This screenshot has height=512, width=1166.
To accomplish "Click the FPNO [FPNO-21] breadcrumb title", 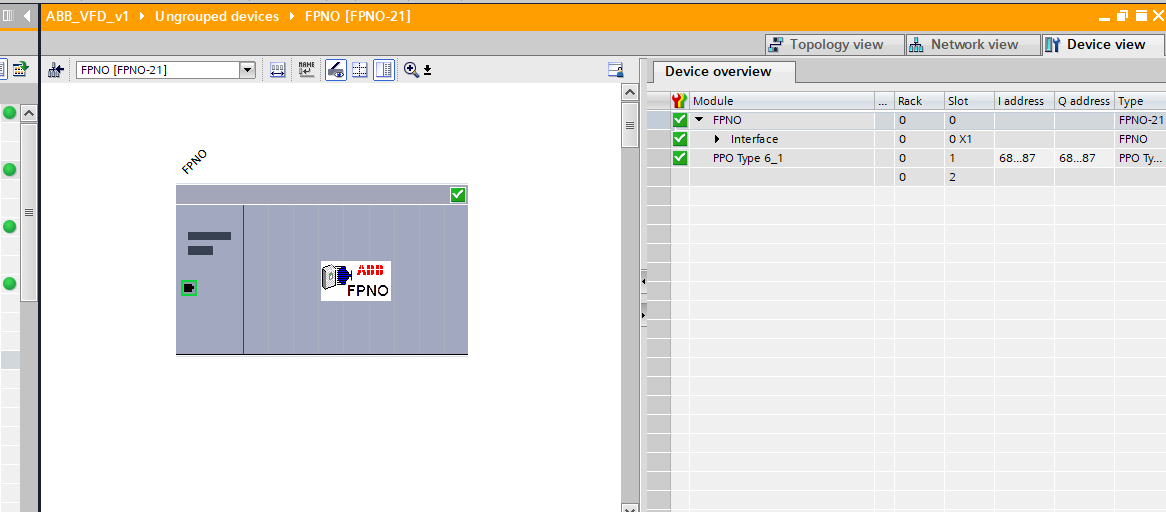I will coord(358,16).
